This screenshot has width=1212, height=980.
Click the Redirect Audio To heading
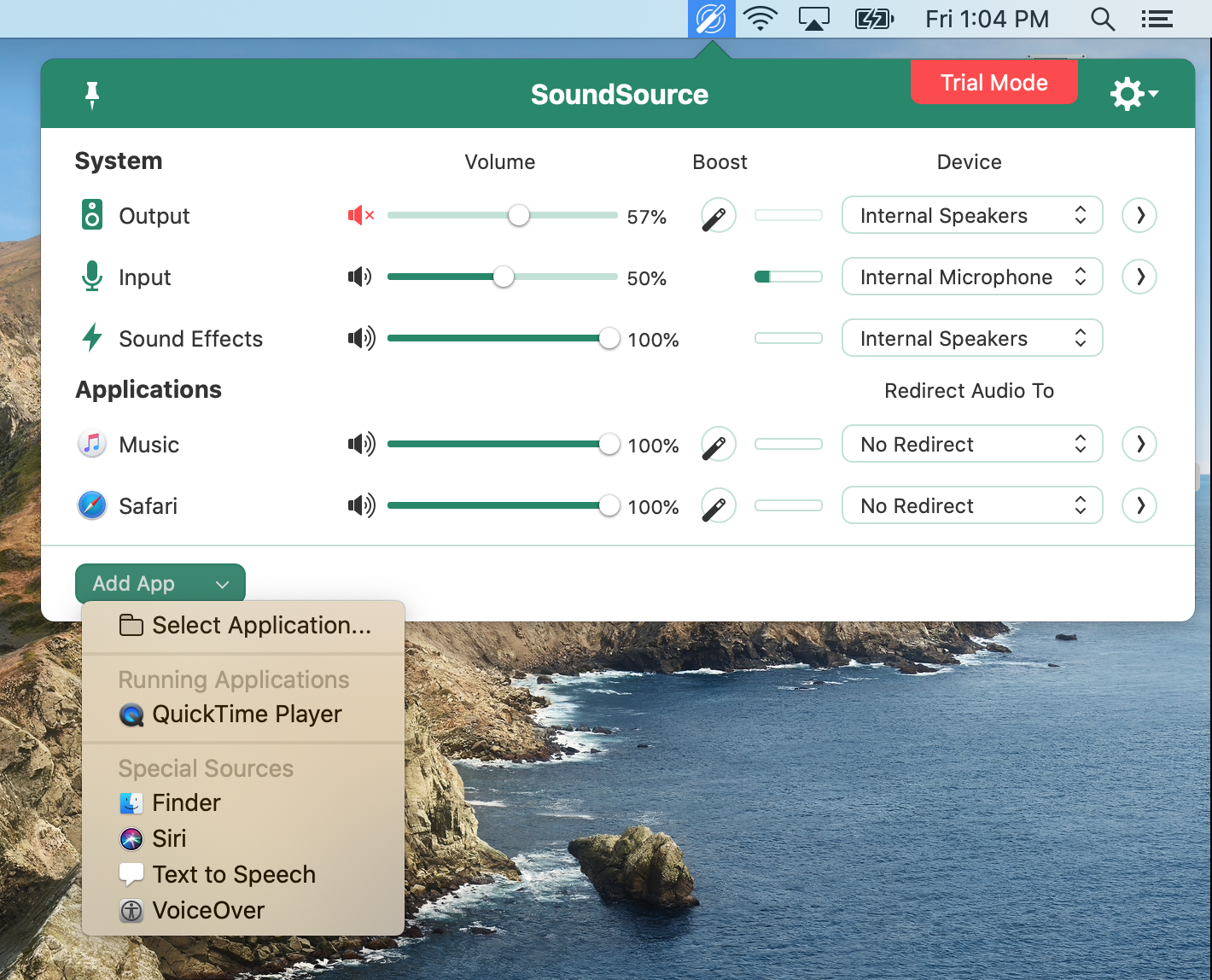click(970, 391)
